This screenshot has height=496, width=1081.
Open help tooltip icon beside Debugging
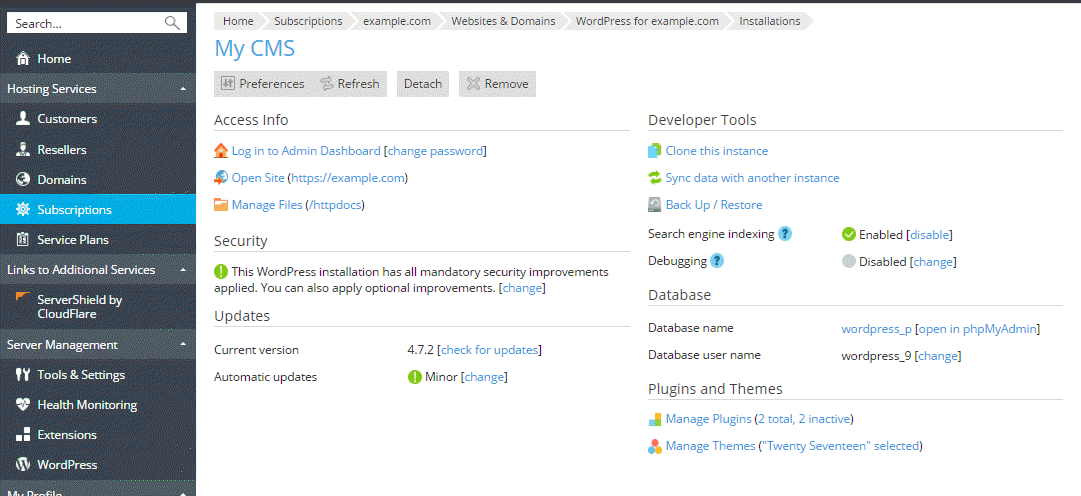(x=717, y=261)
